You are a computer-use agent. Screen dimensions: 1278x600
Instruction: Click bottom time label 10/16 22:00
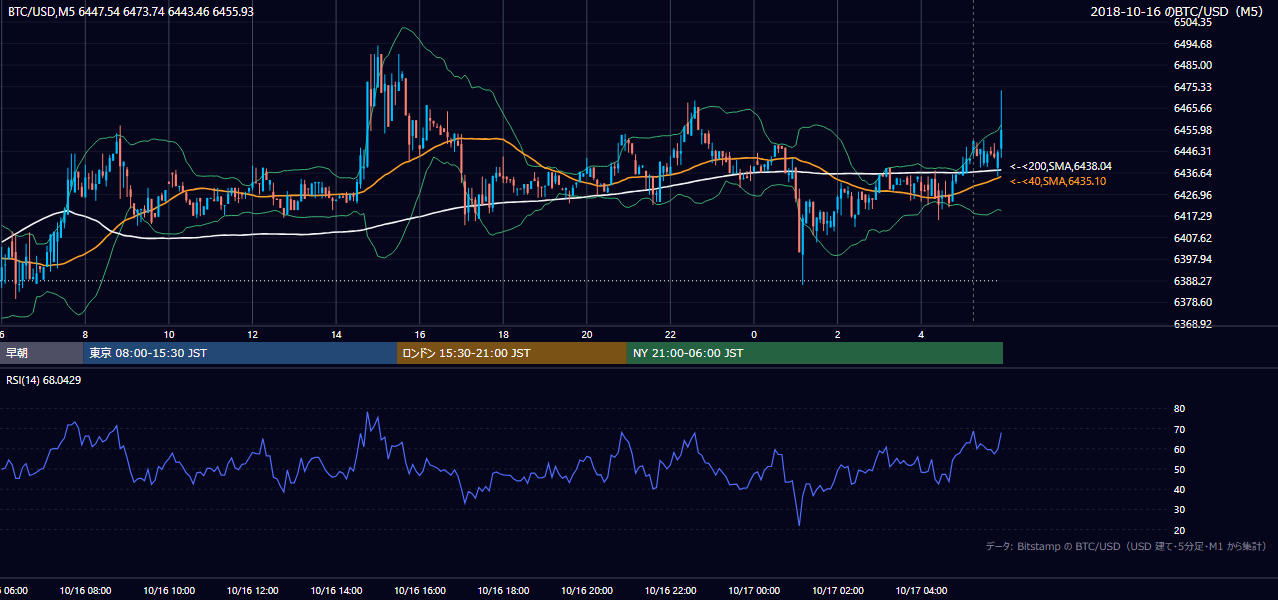click(x=670, y=591)
